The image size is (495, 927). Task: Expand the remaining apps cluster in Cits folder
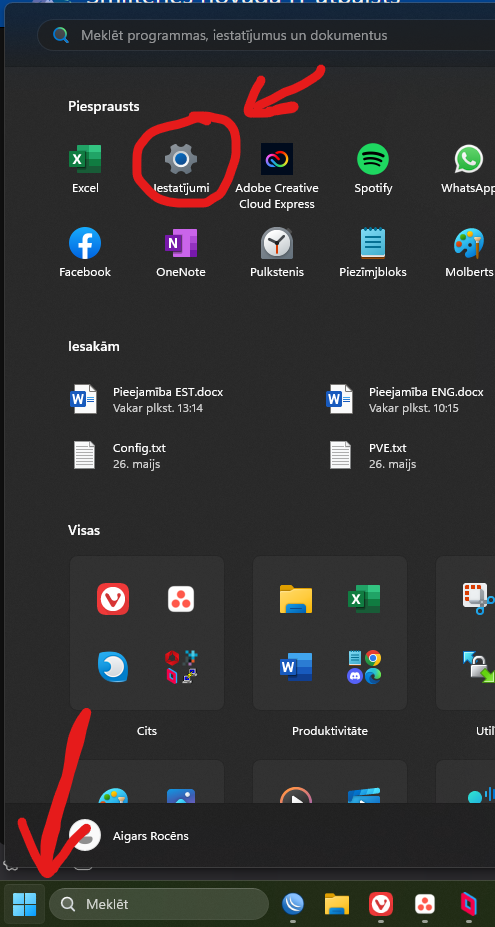181,667
